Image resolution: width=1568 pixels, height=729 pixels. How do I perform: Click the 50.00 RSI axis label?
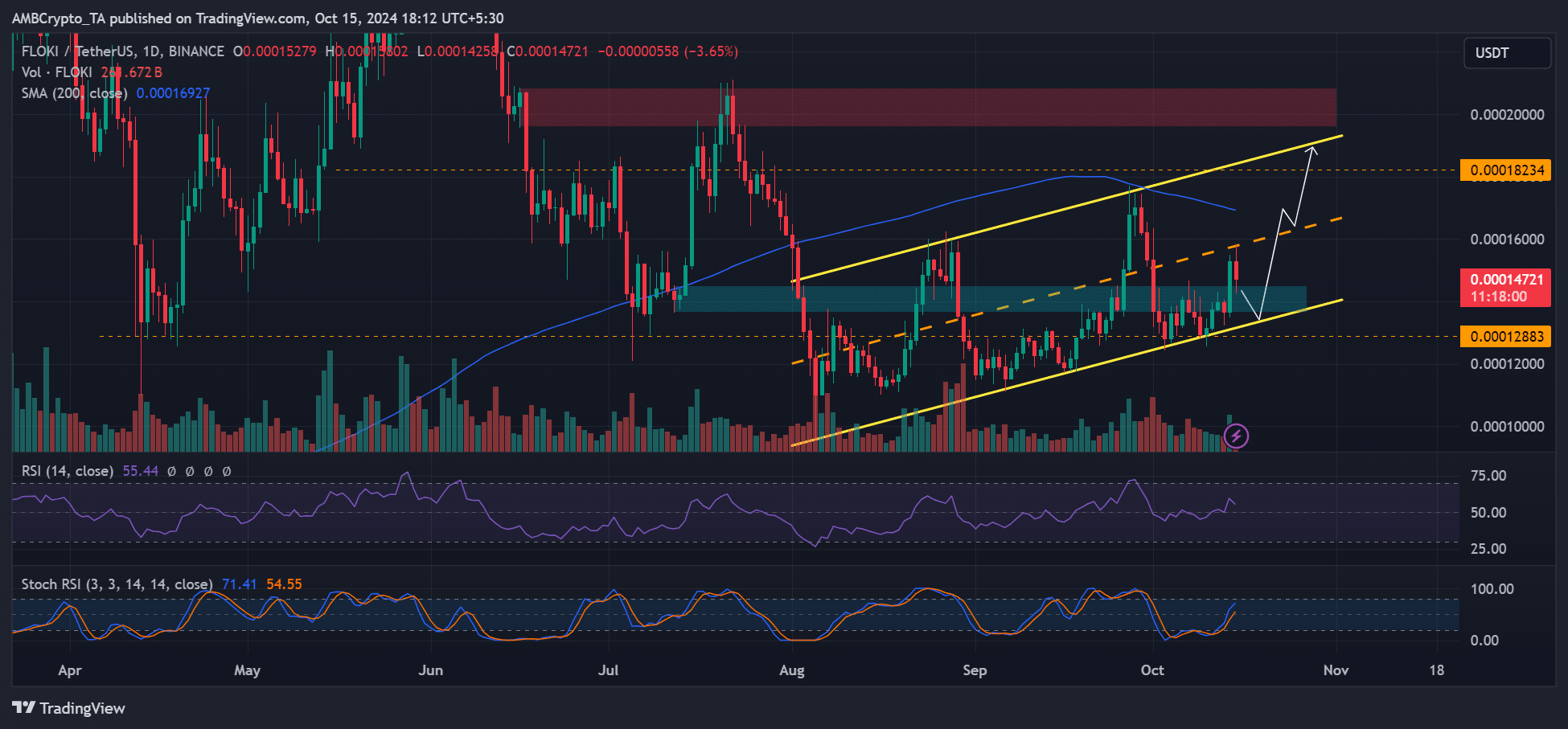[1488, 513]
